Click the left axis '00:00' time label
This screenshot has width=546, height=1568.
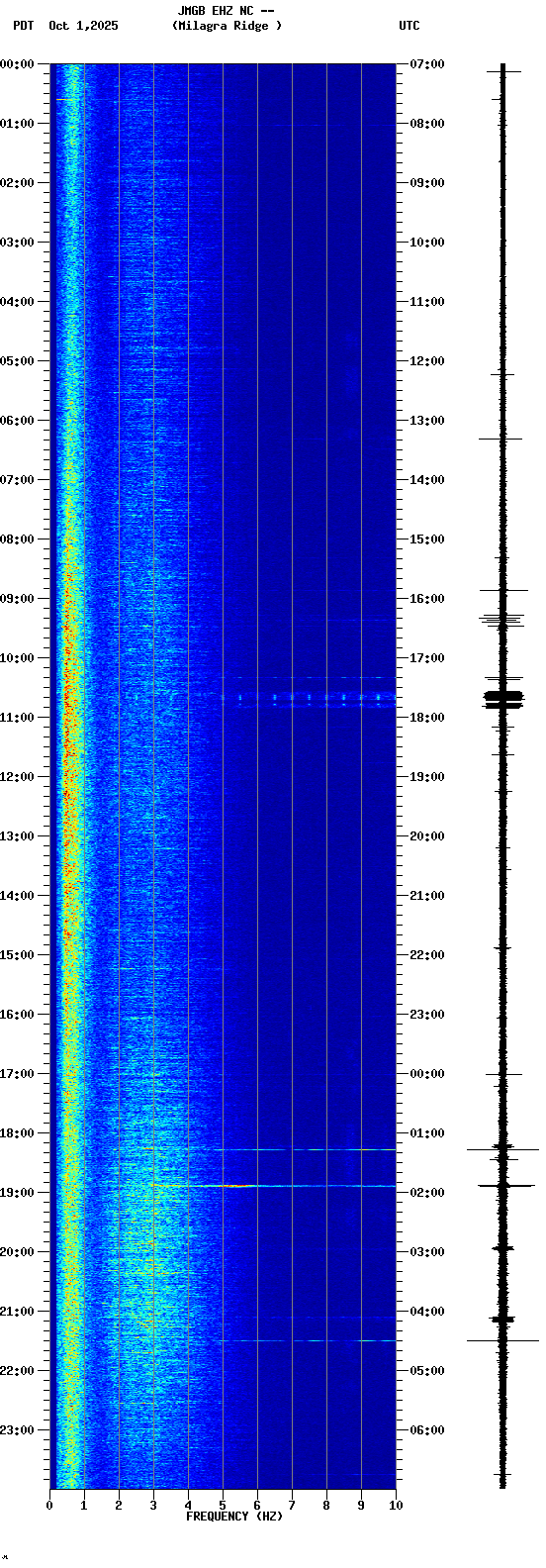(x=17, y=64)
